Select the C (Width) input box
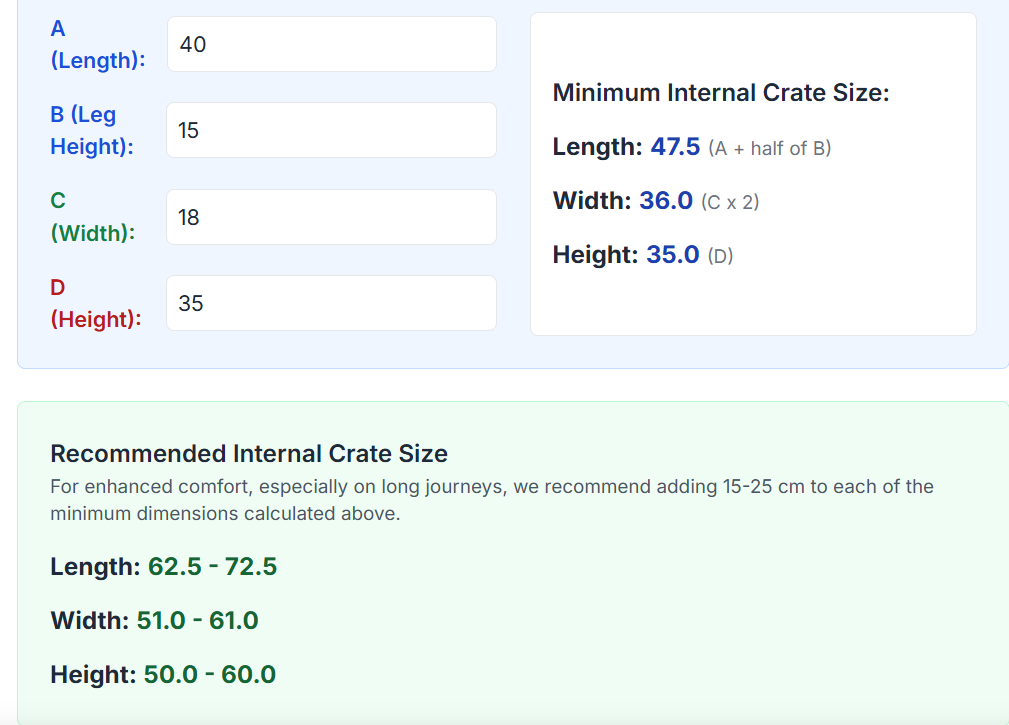Viewport: 1009px width, 725px height. 331,217
